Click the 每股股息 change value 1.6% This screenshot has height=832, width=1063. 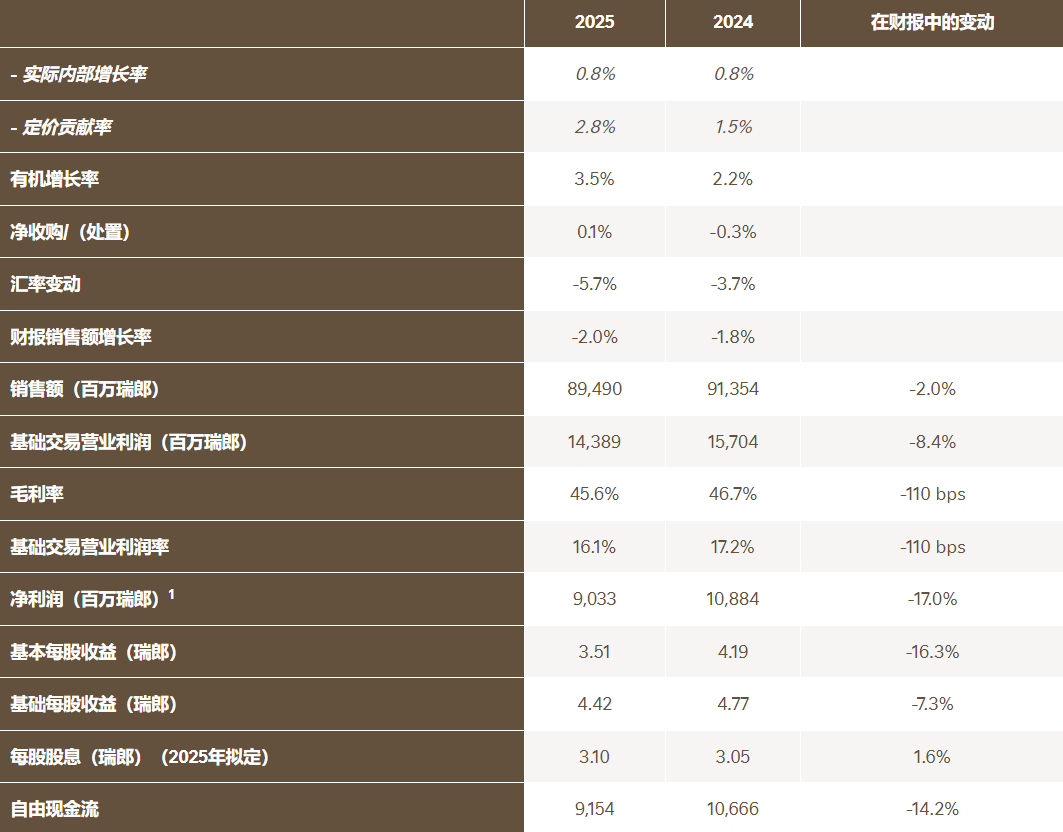point(932,757)
